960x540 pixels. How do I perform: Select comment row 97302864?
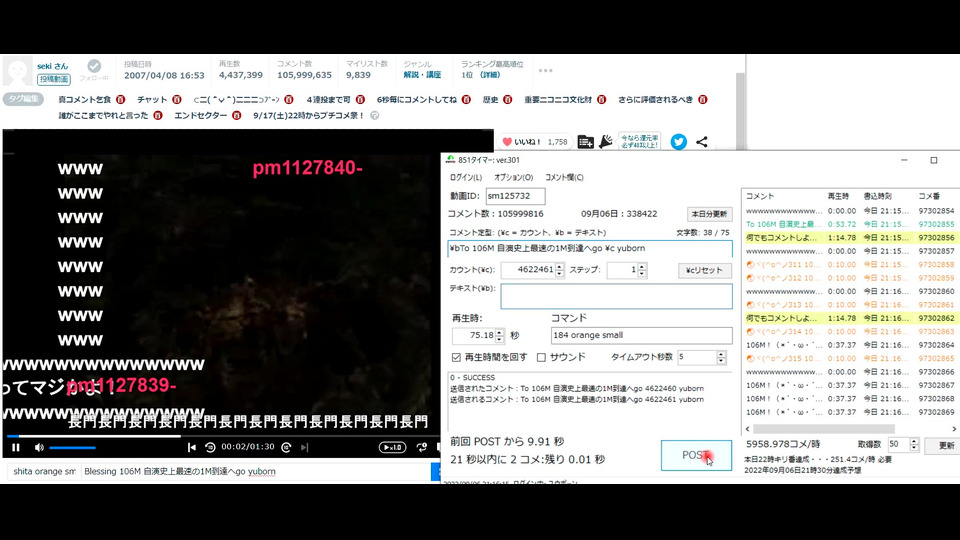(850, 345)
